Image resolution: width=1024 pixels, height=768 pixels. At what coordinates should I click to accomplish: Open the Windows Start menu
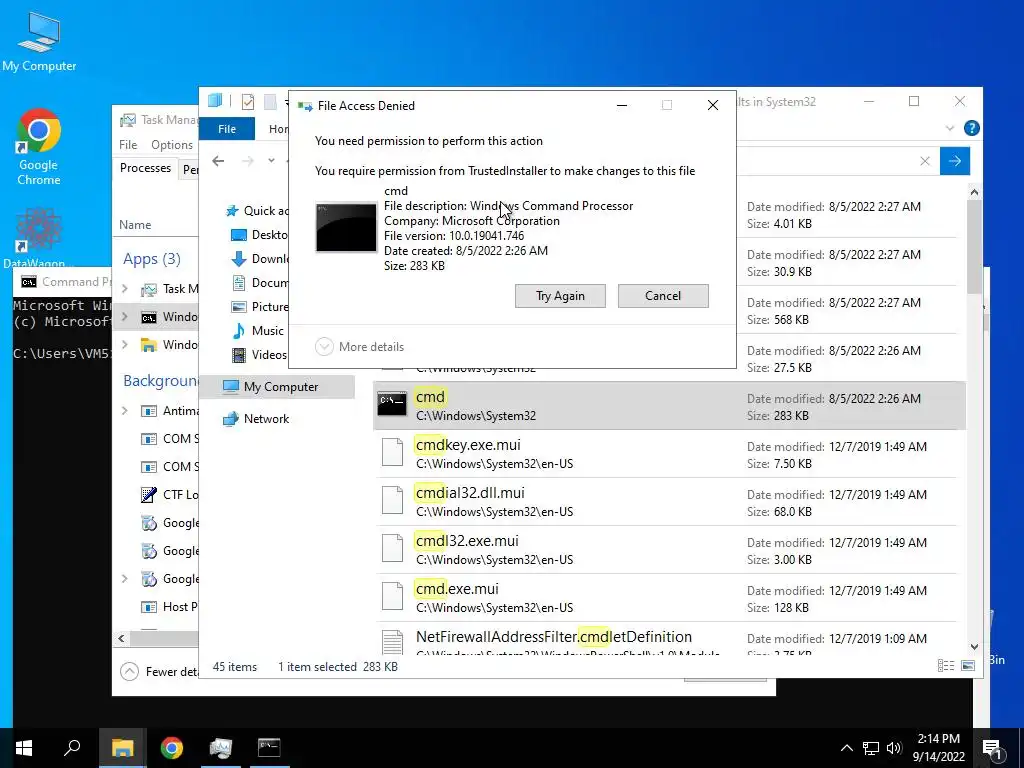(24, 748)
